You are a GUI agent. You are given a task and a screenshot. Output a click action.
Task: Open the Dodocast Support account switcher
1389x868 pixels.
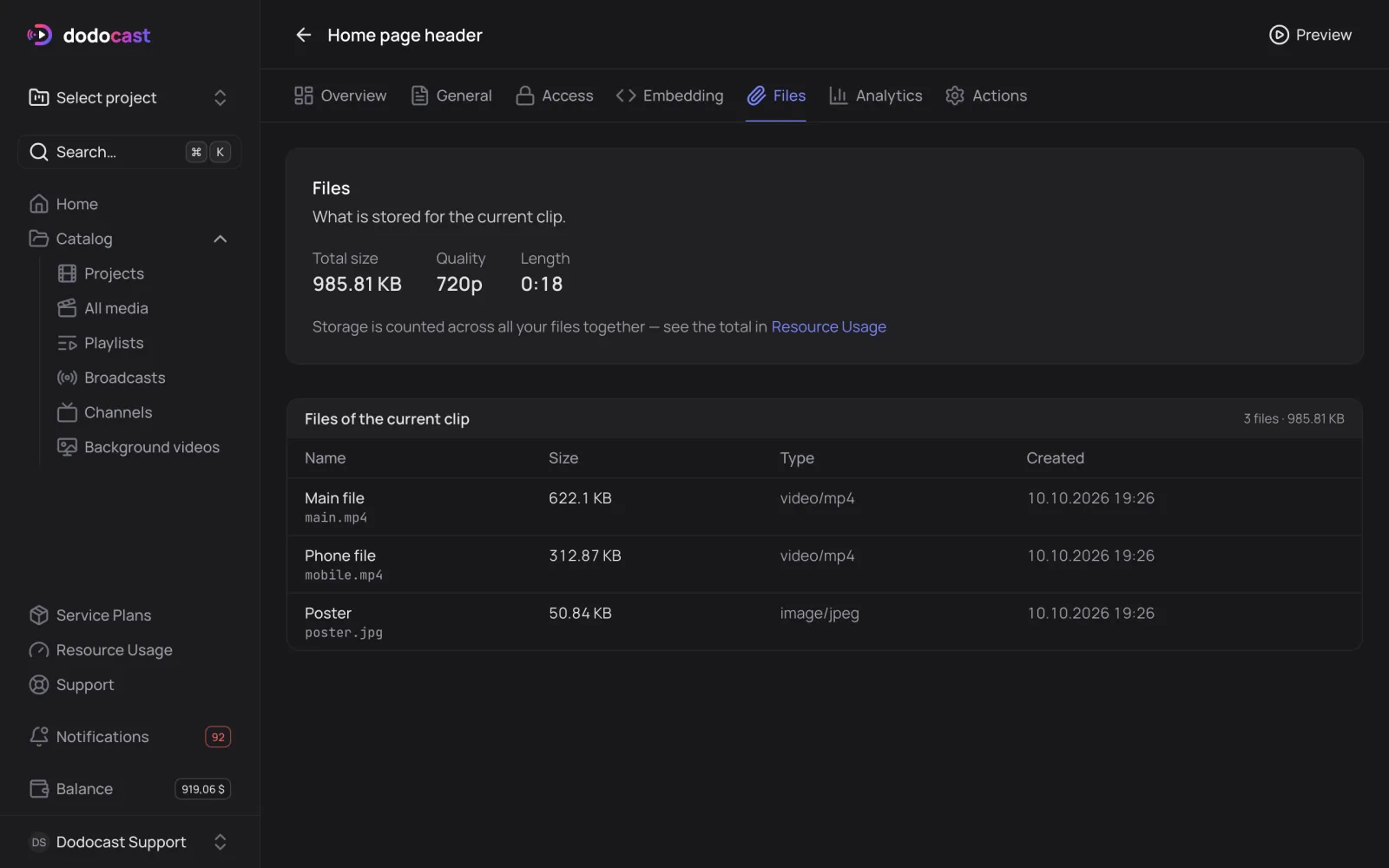(x=129, y=842)
